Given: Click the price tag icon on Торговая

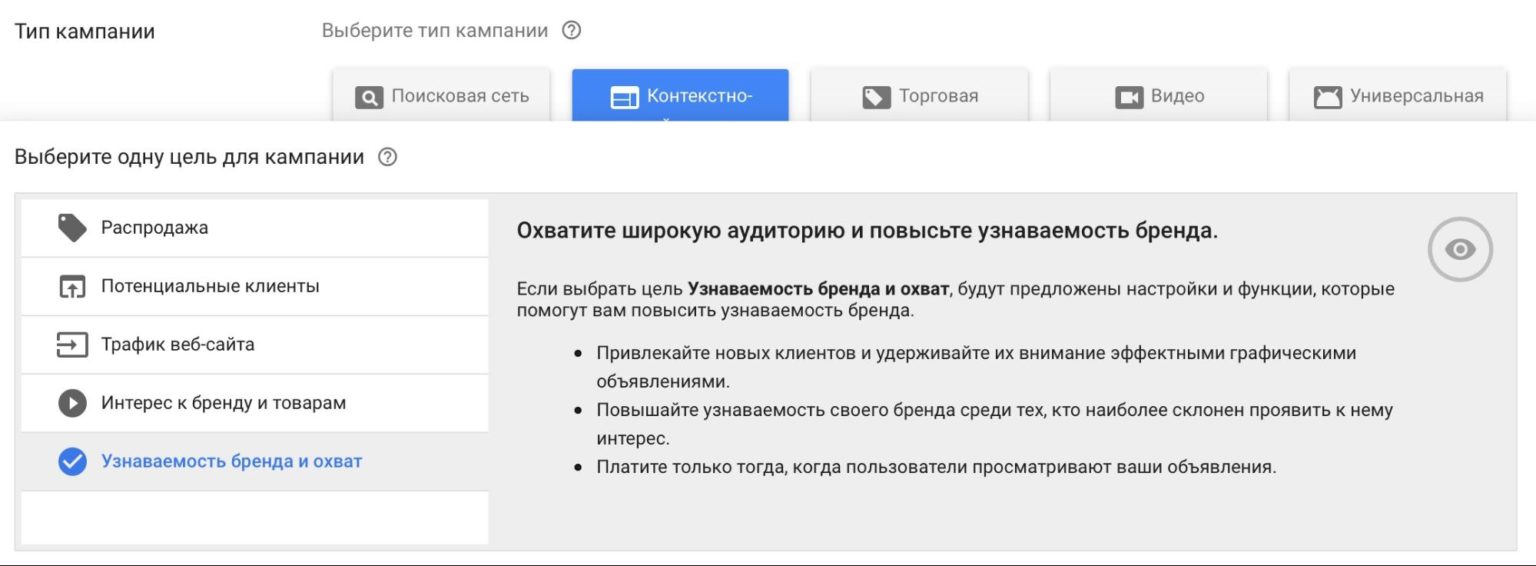Looking at the screenshot, I should click(876, 98).
